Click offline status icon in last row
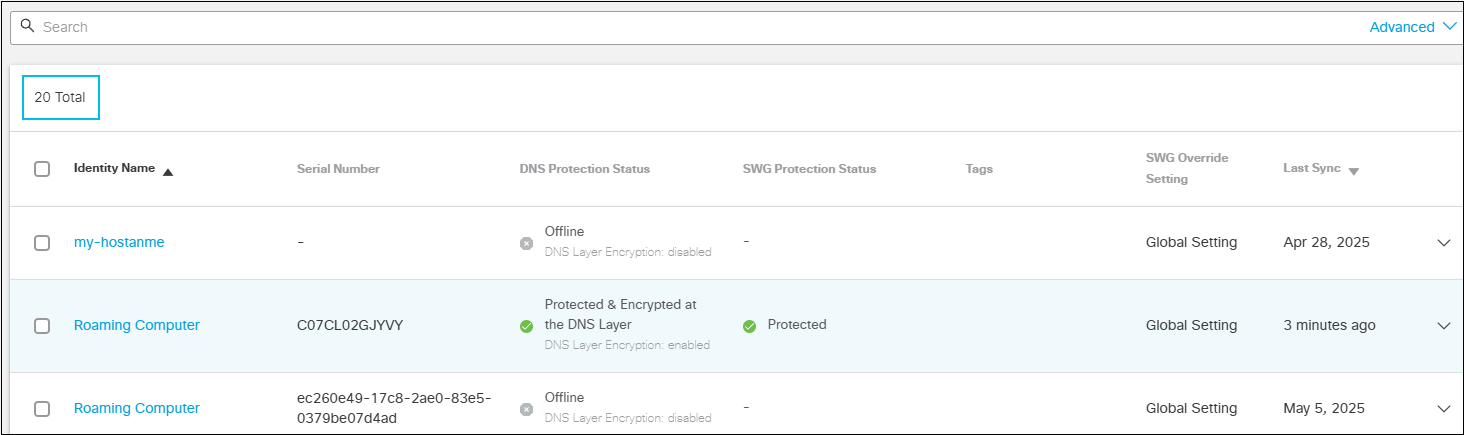1464x435 pixels. click(x=526, y=409)
